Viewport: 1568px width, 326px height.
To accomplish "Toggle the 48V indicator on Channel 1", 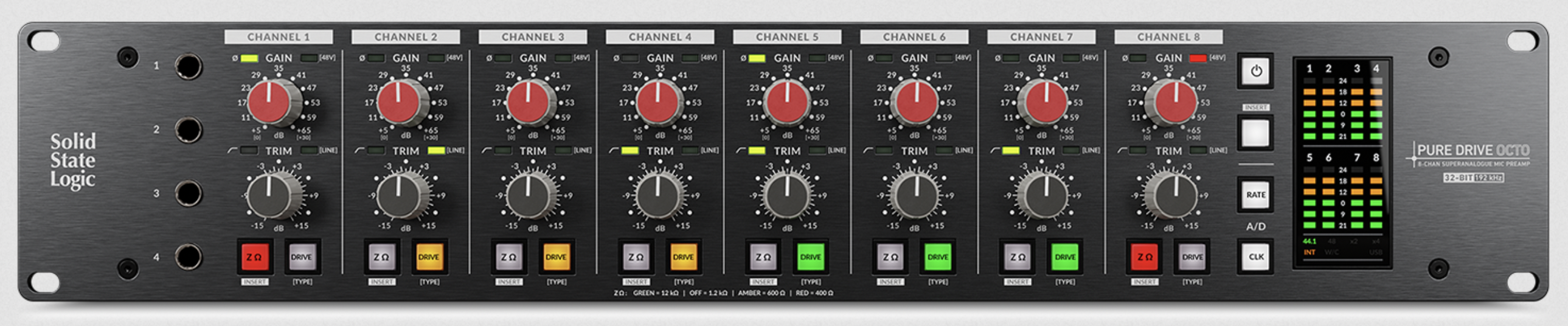I will (x=310, y=58).
